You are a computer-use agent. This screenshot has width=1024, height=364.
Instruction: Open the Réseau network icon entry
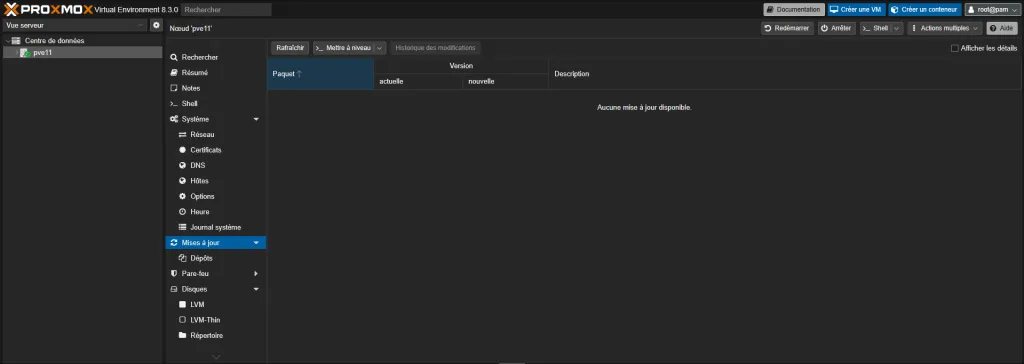pos(183,135)
